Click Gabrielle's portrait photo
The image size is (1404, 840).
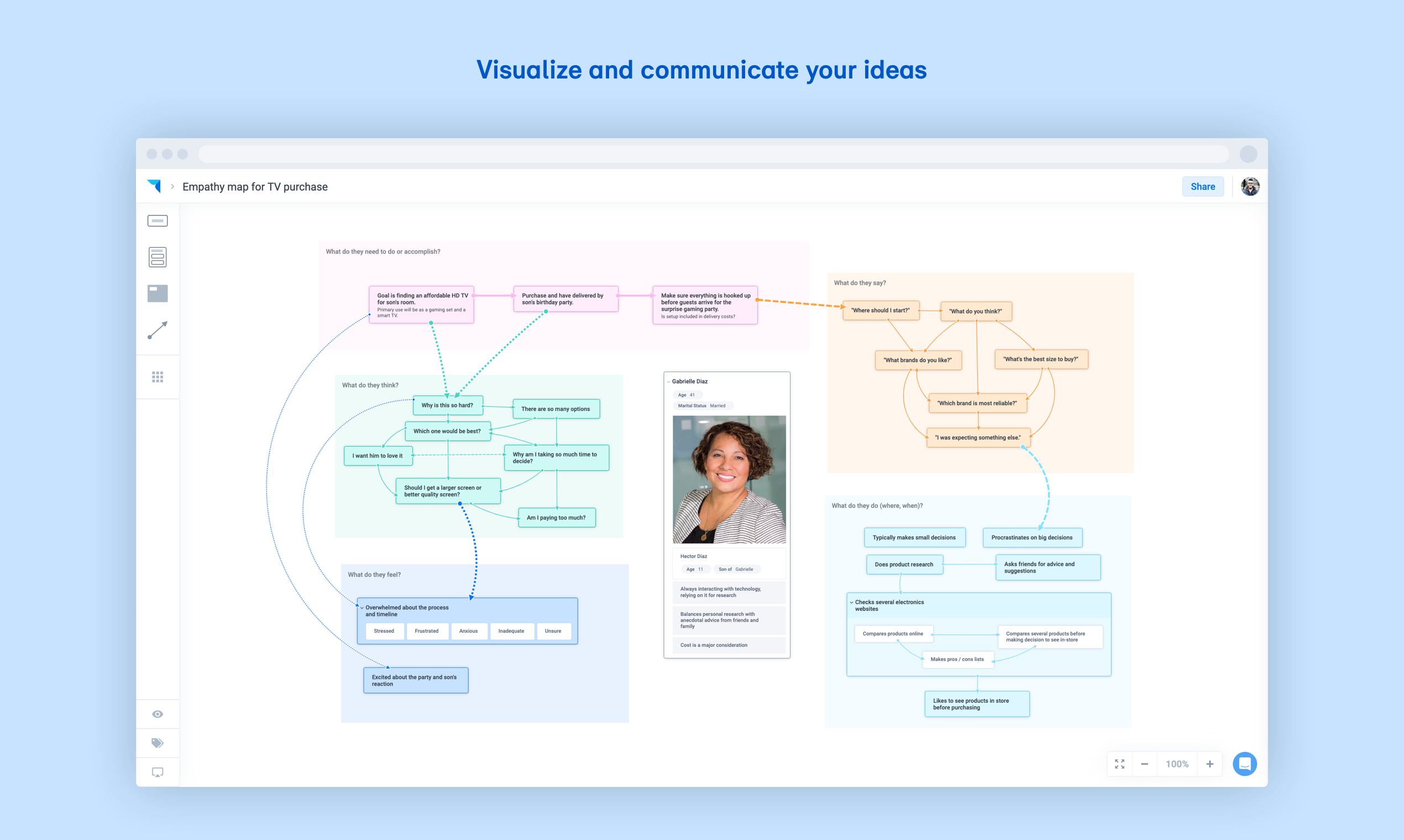click(729, 480)
